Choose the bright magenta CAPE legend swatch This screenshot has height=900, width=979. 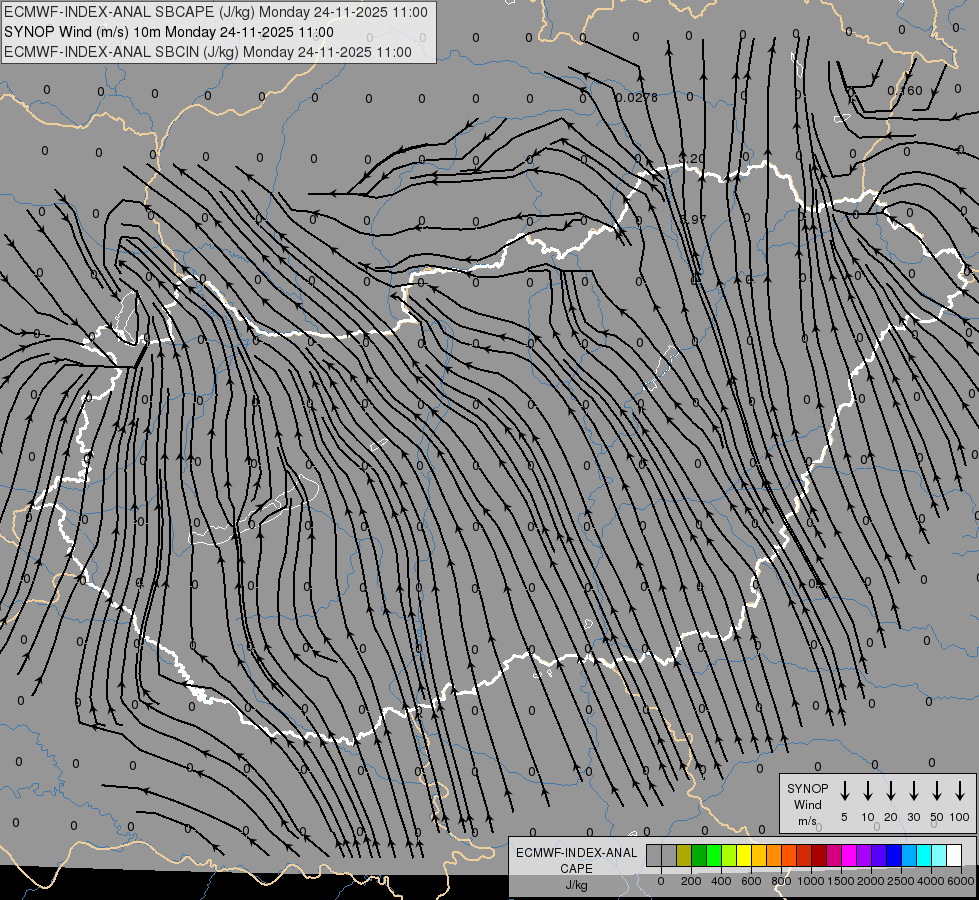point(849,855)
